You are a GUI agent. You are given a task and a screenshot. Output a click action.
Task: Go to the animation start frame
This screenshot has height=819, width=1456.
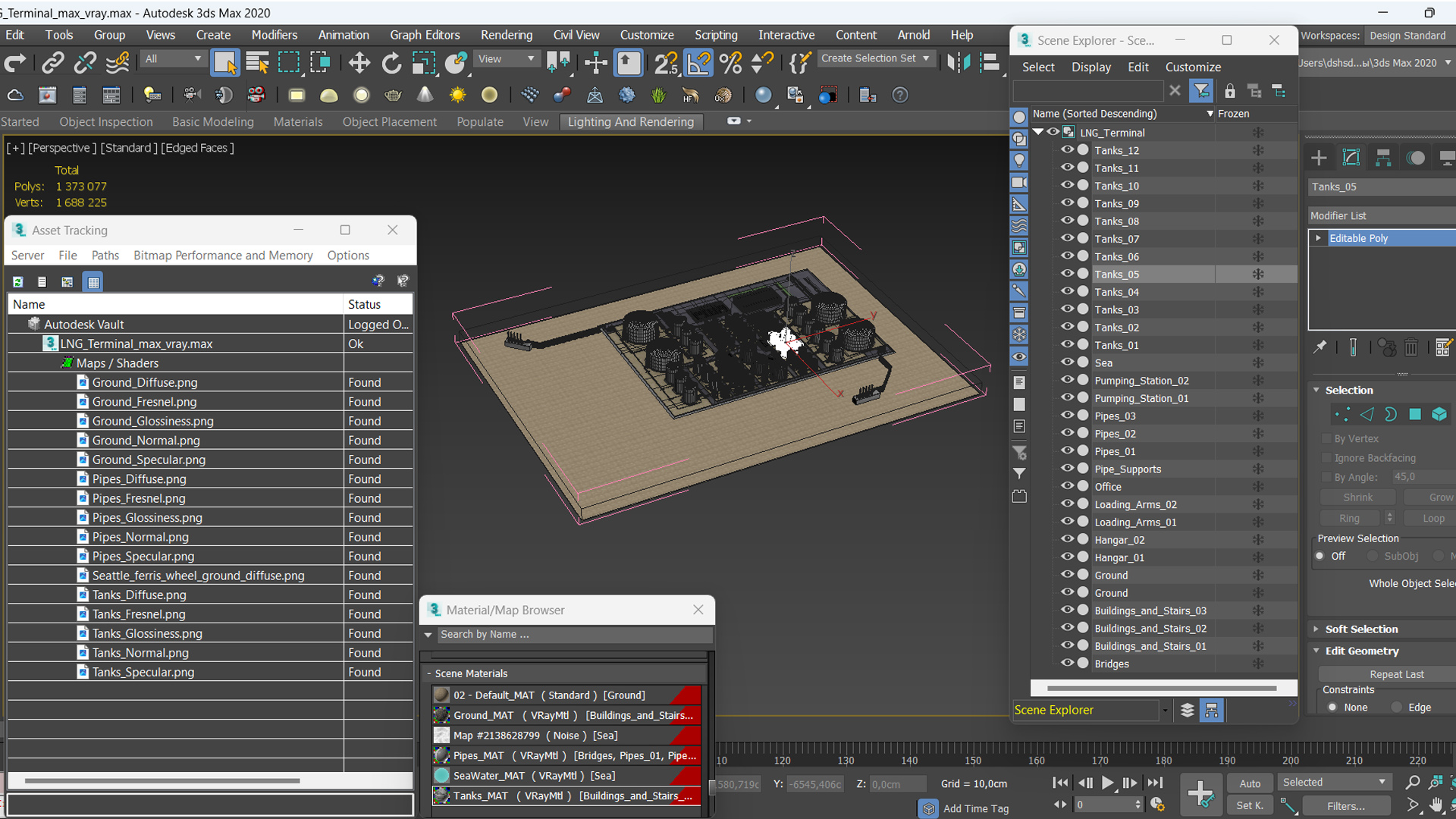[1060, 783]
